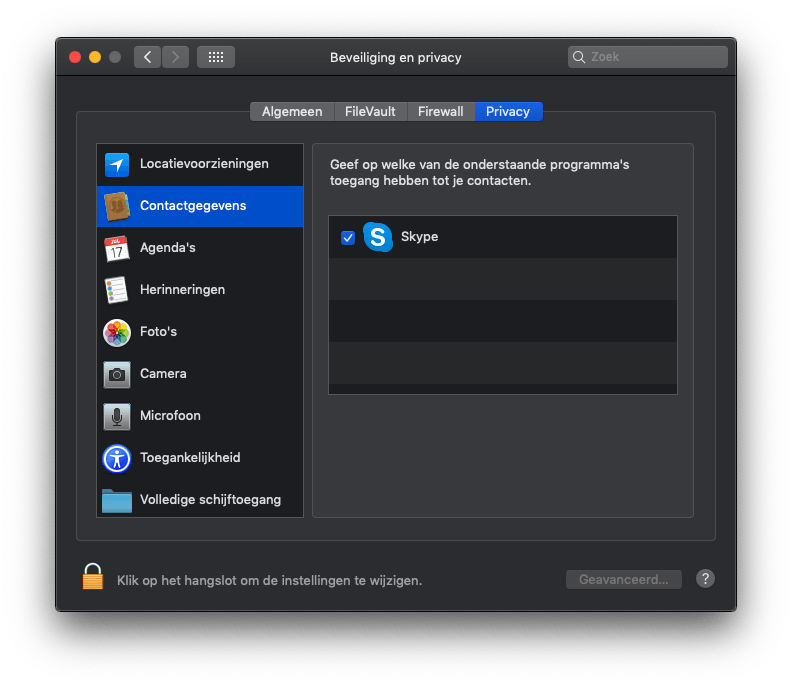Click the Skype name in the app list

click(419, 236)
